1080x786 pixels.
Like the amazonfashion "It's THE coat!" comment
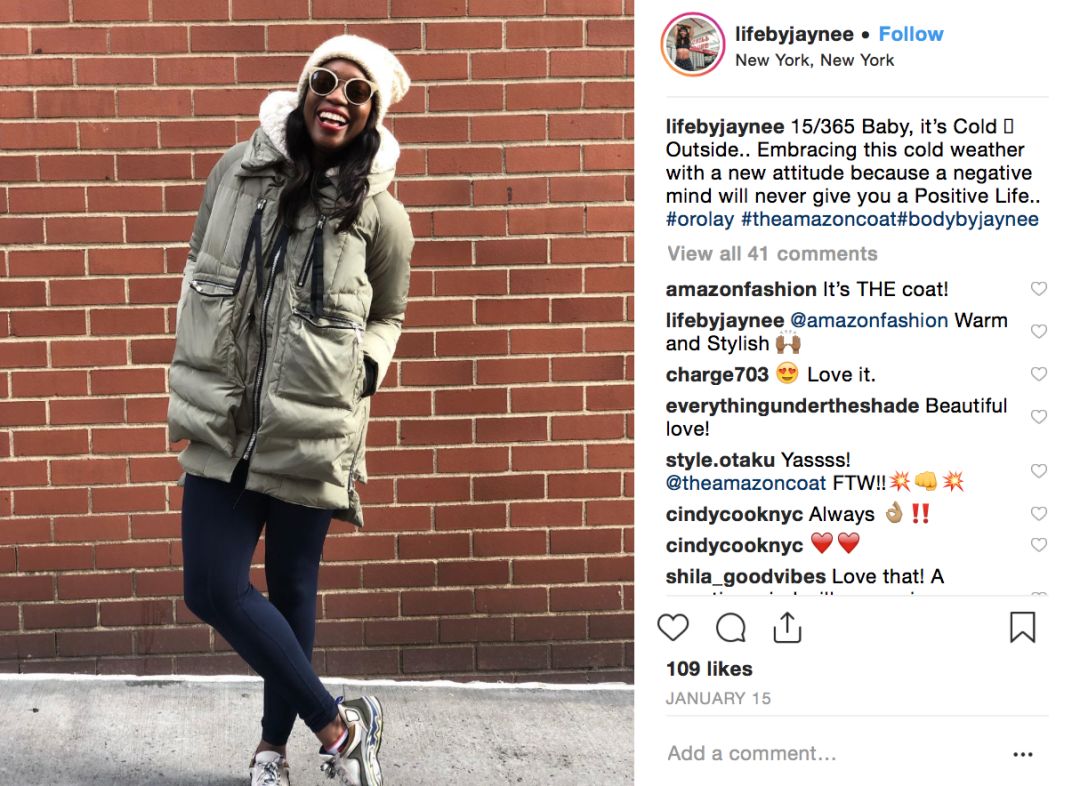point(1039,289)
